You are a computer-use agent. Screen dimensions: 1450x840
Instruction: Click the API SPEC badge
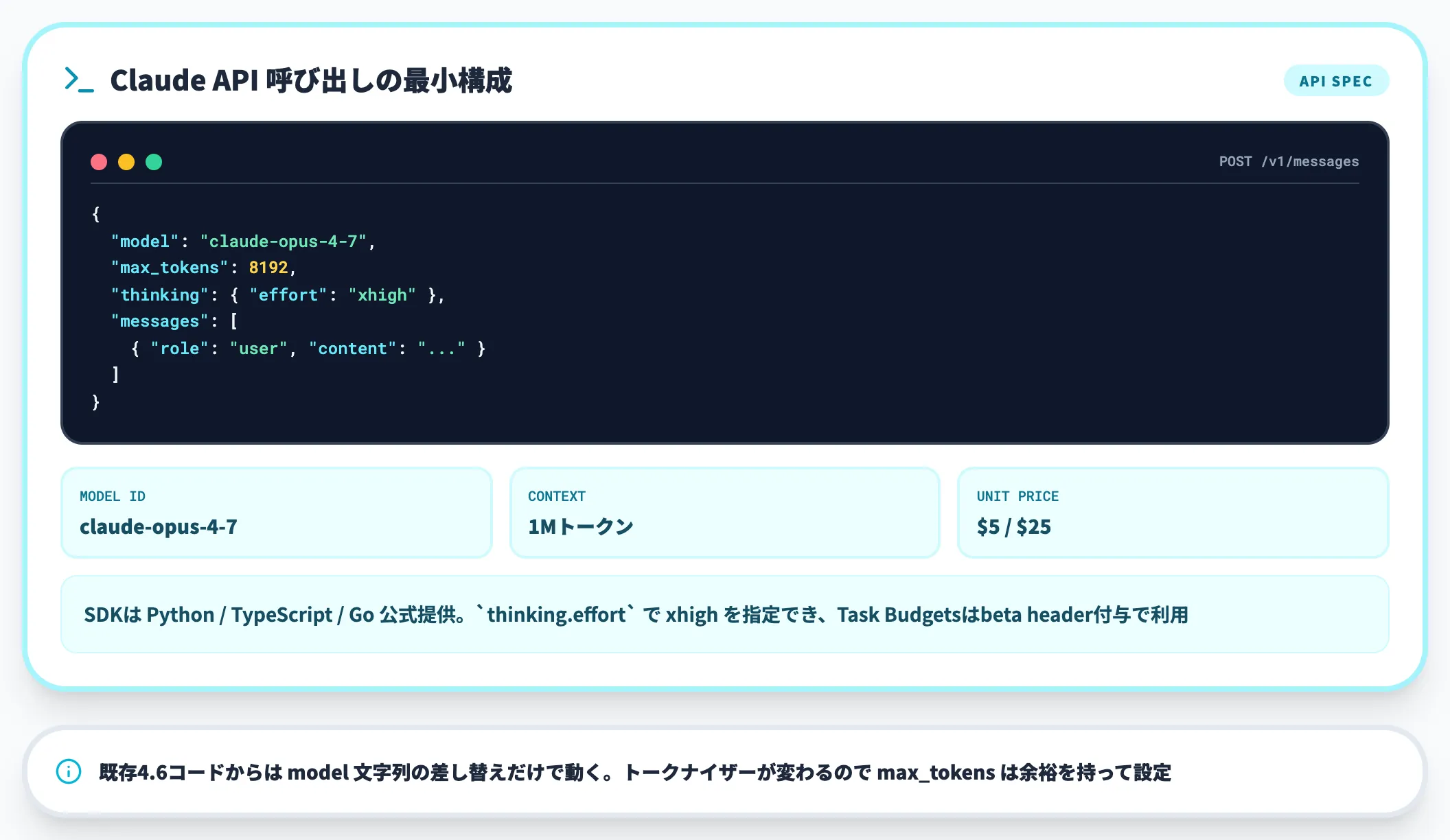coord(1335,81)
